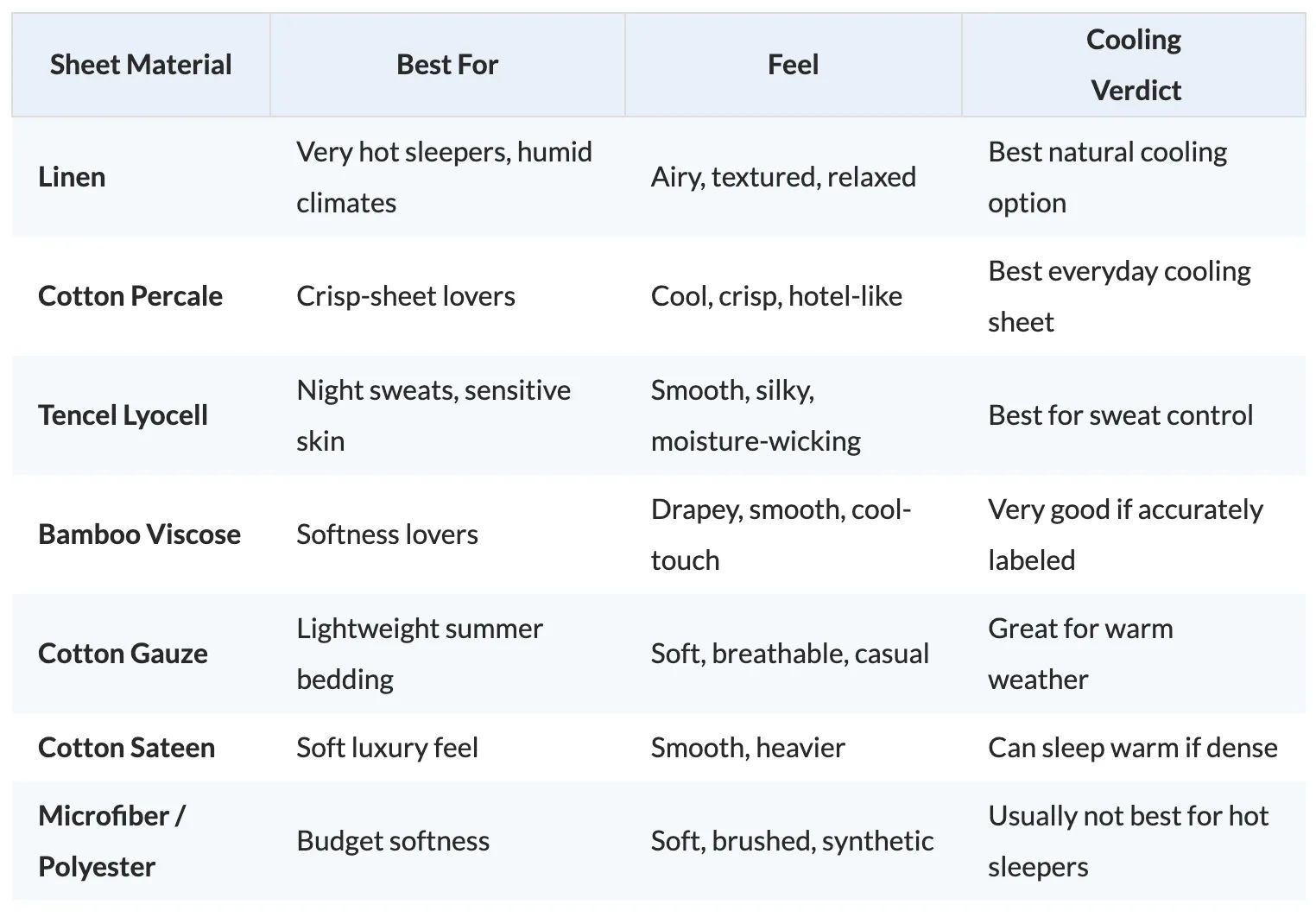The height and width of the screenshot is (917, 1316).
Task: Click the Sheet Material column header
Action: (141, 65)
